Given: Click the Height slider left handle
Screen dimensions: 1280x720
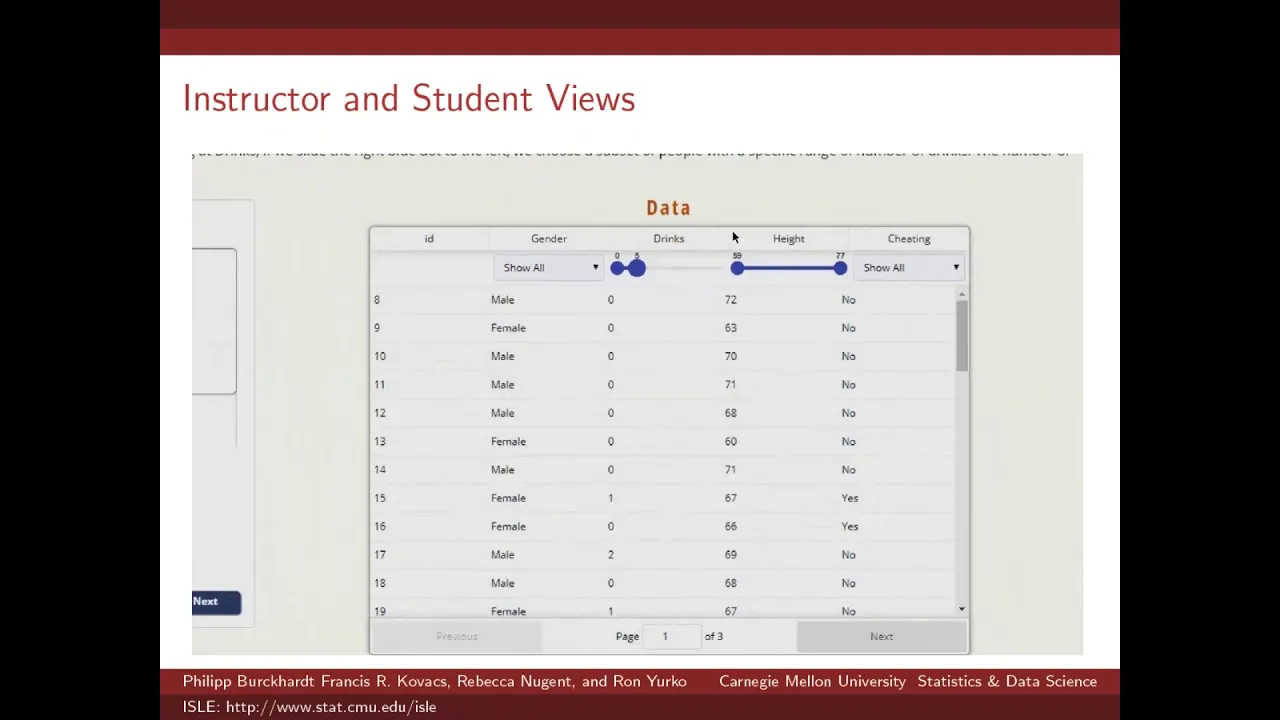Looking at the screenshot, I should [x=737, y=268].
